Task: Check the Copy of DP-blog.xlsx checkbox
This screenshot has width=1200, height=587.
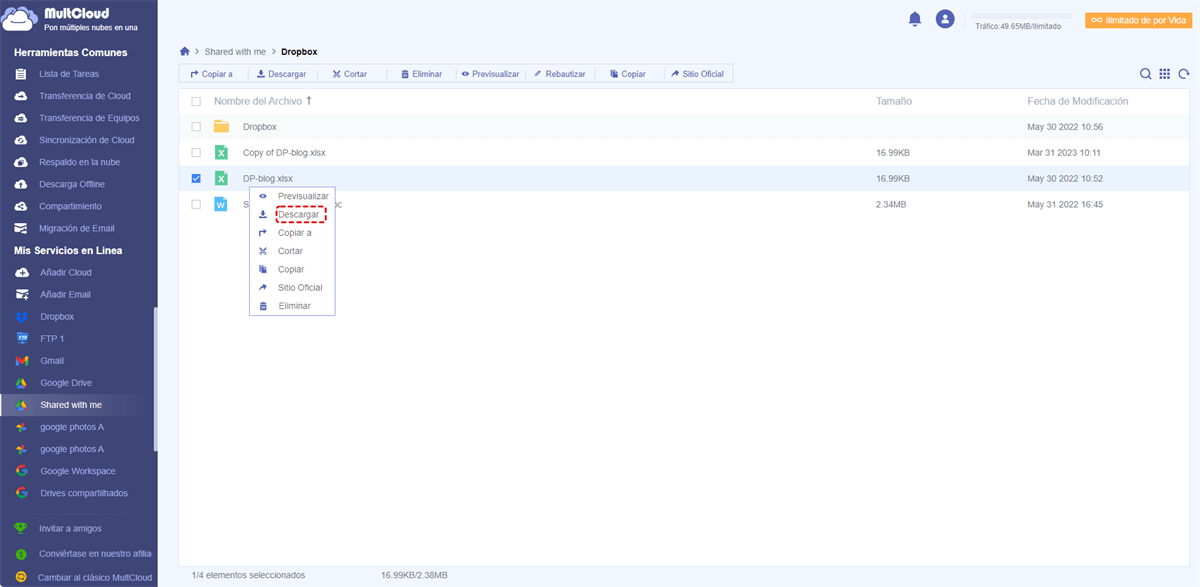Action: pos(196,153)
